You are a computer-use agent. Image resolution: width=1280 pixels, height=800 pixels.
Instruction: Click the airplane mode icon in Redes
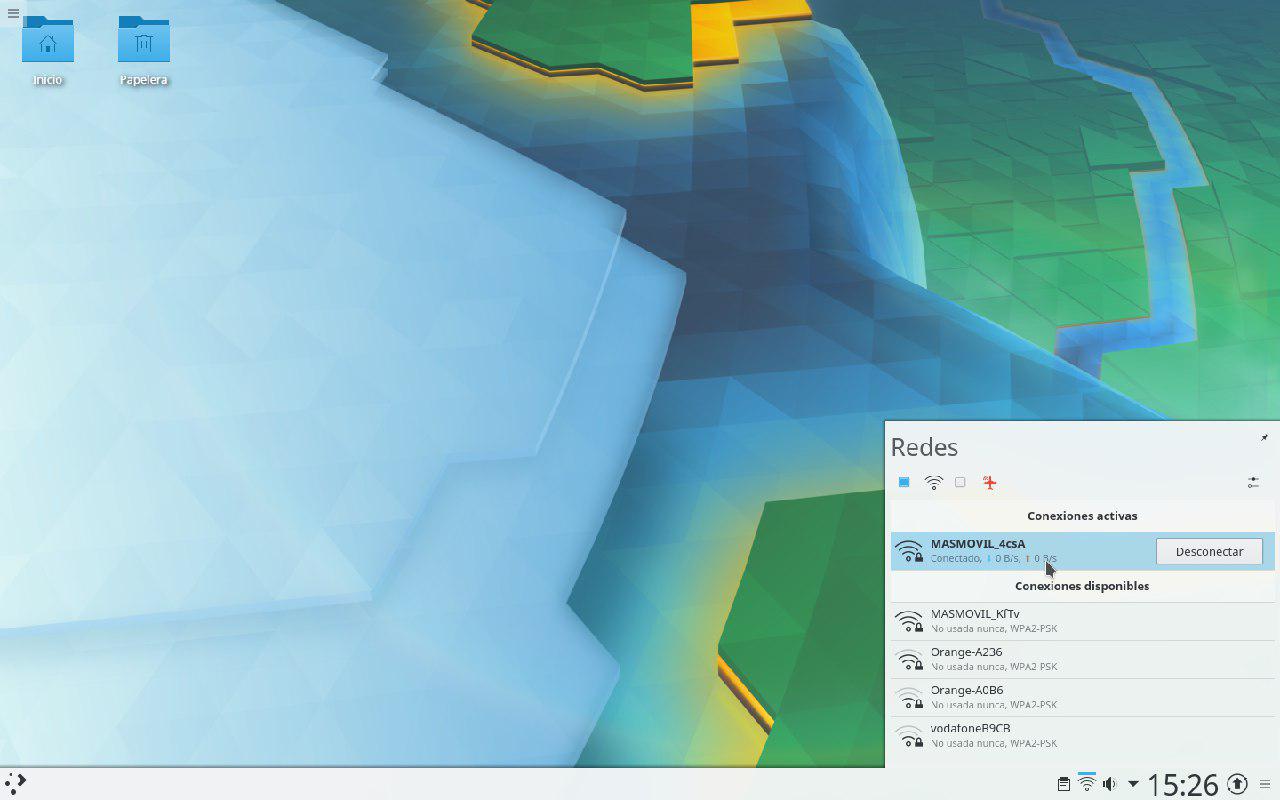[990, 483]
